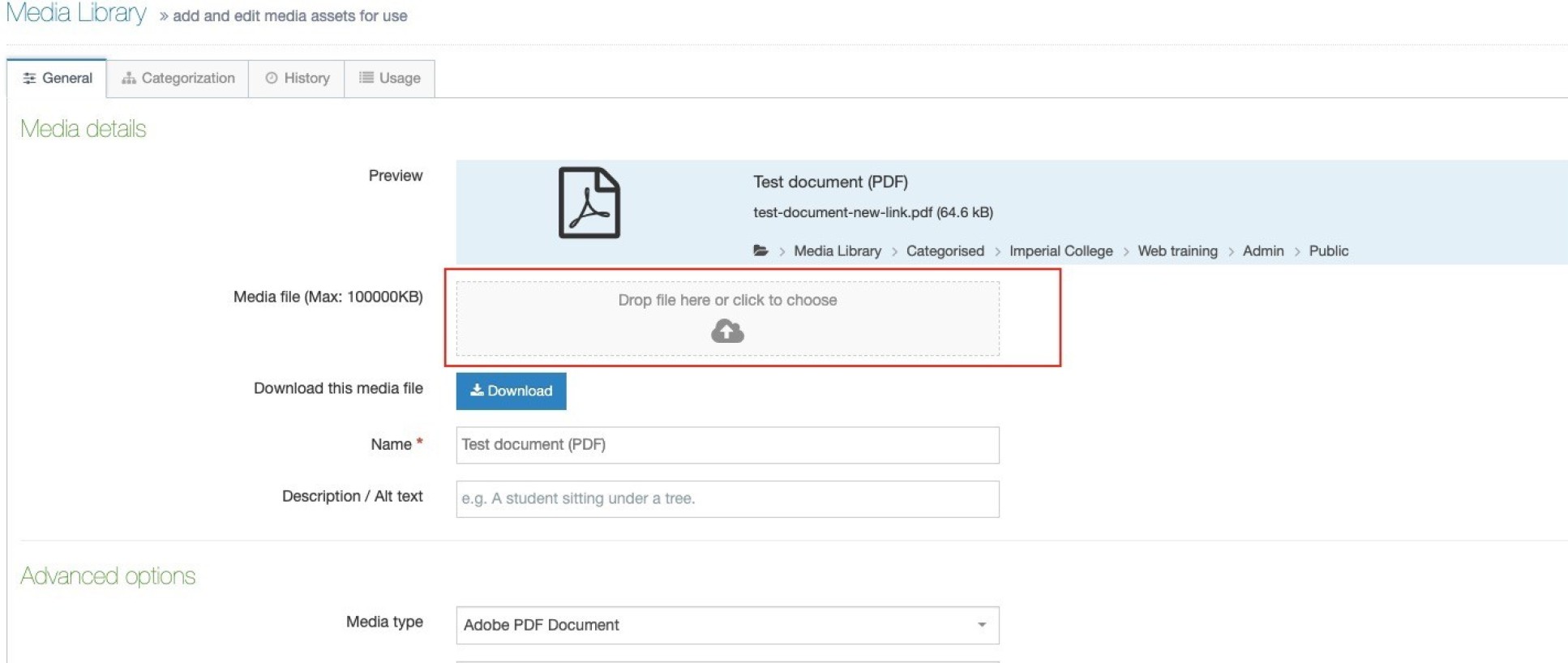Image resolution: width=1568 pixels, height=663 pixels.
Task: Open the History tab
Action: pos(298,79)
